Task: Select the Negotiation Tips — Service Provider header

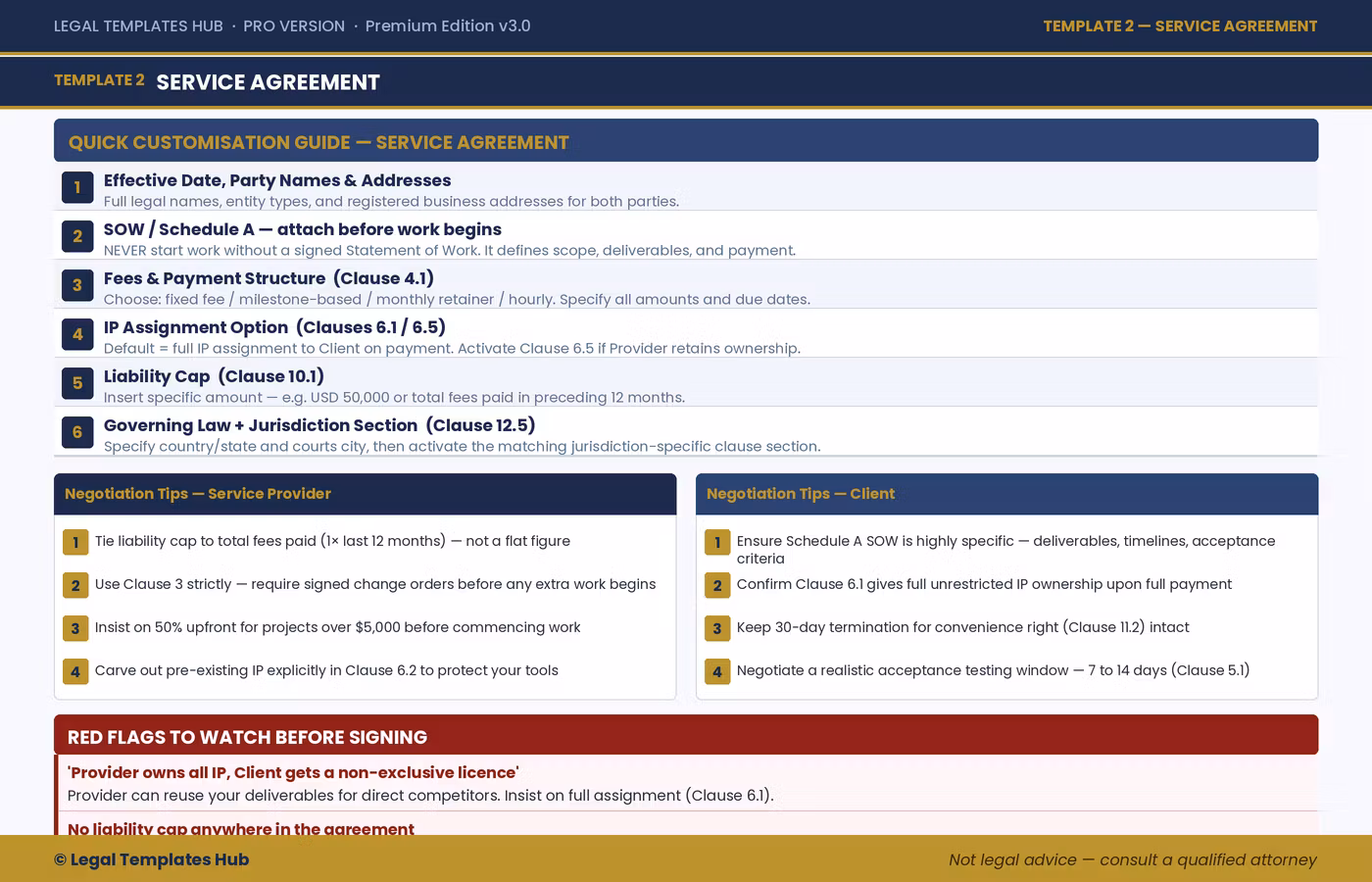Action: pyautogui.click(x=198, y=494)
